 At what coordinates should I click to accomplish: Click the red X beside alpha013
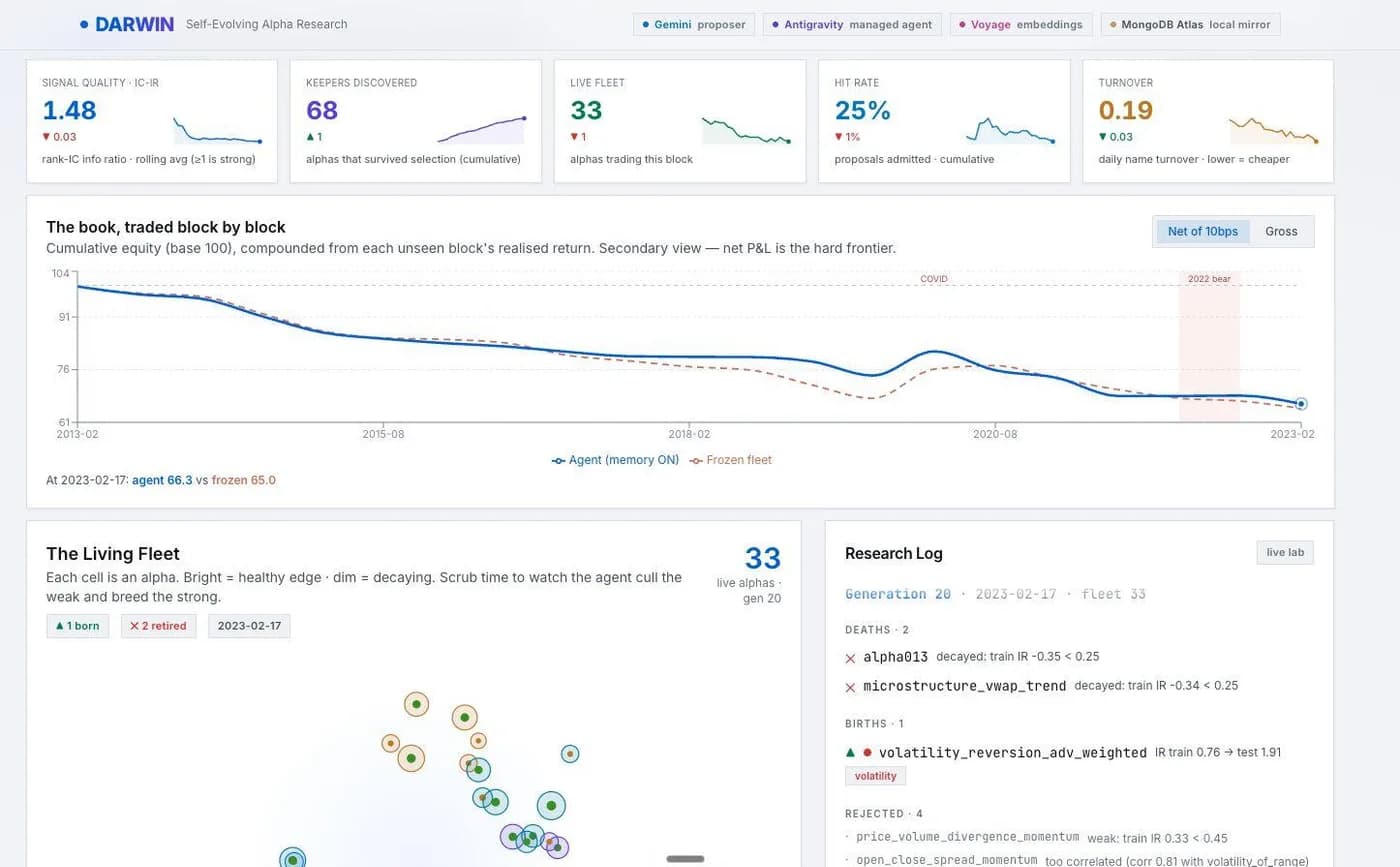coord(851,658)
